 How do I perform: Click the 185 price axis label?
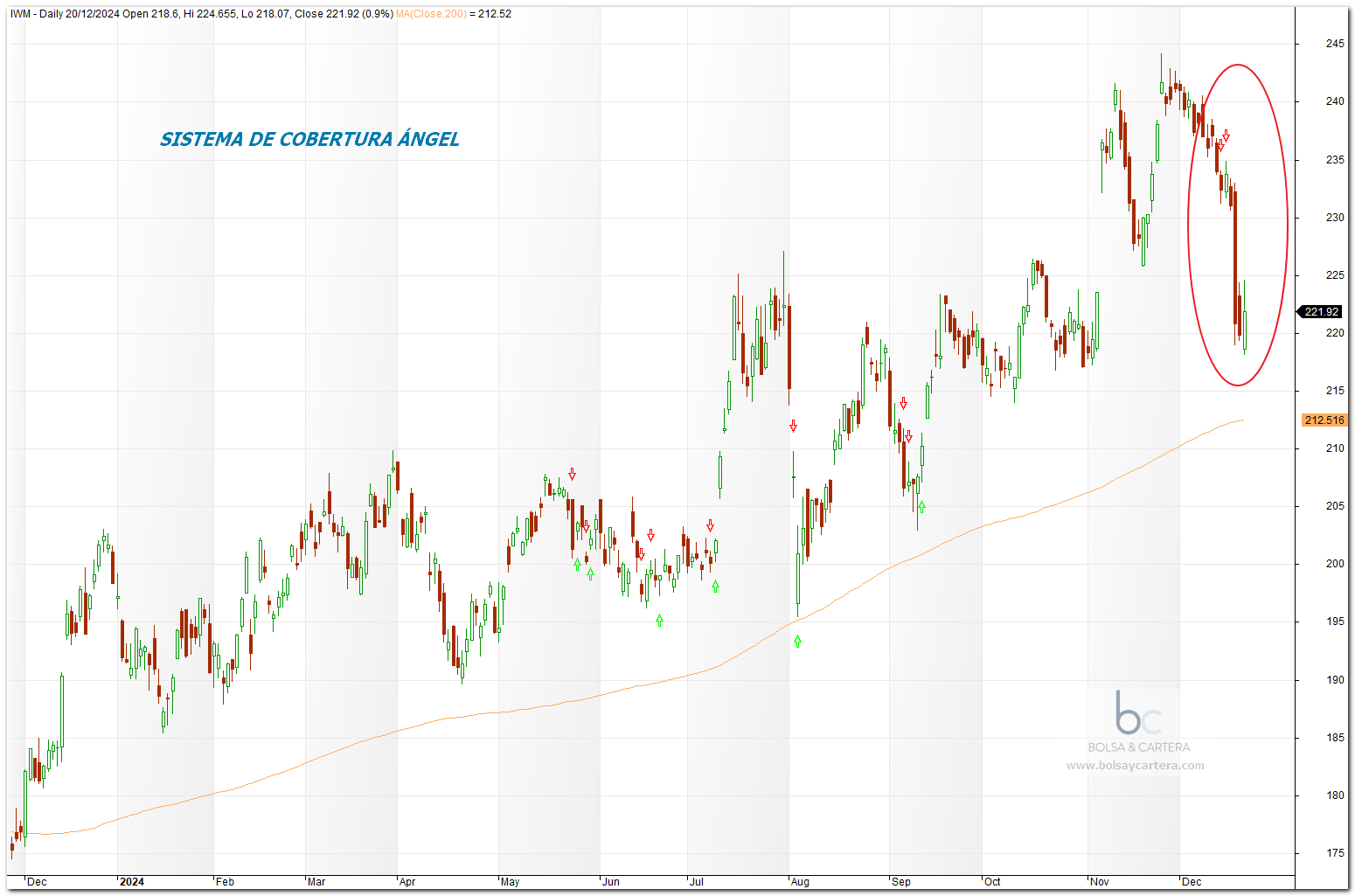point(1335,738)
